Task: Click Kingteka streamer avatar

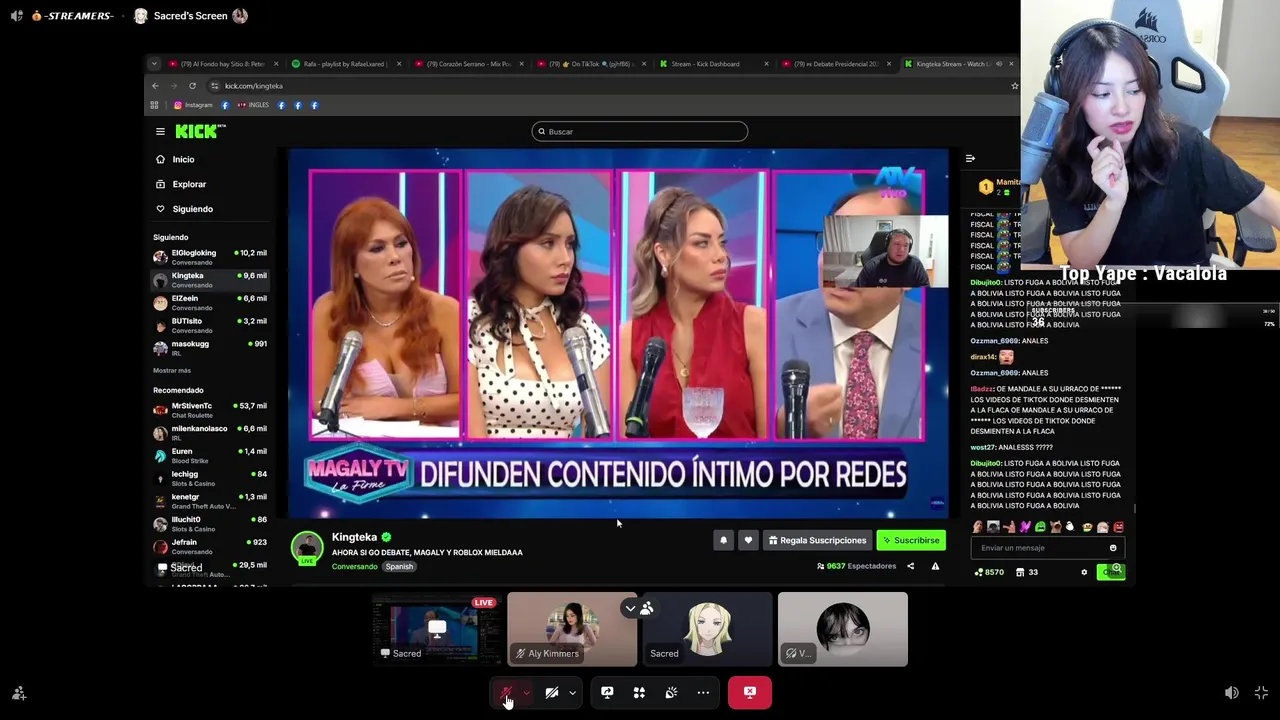Action: pos(307,547)
